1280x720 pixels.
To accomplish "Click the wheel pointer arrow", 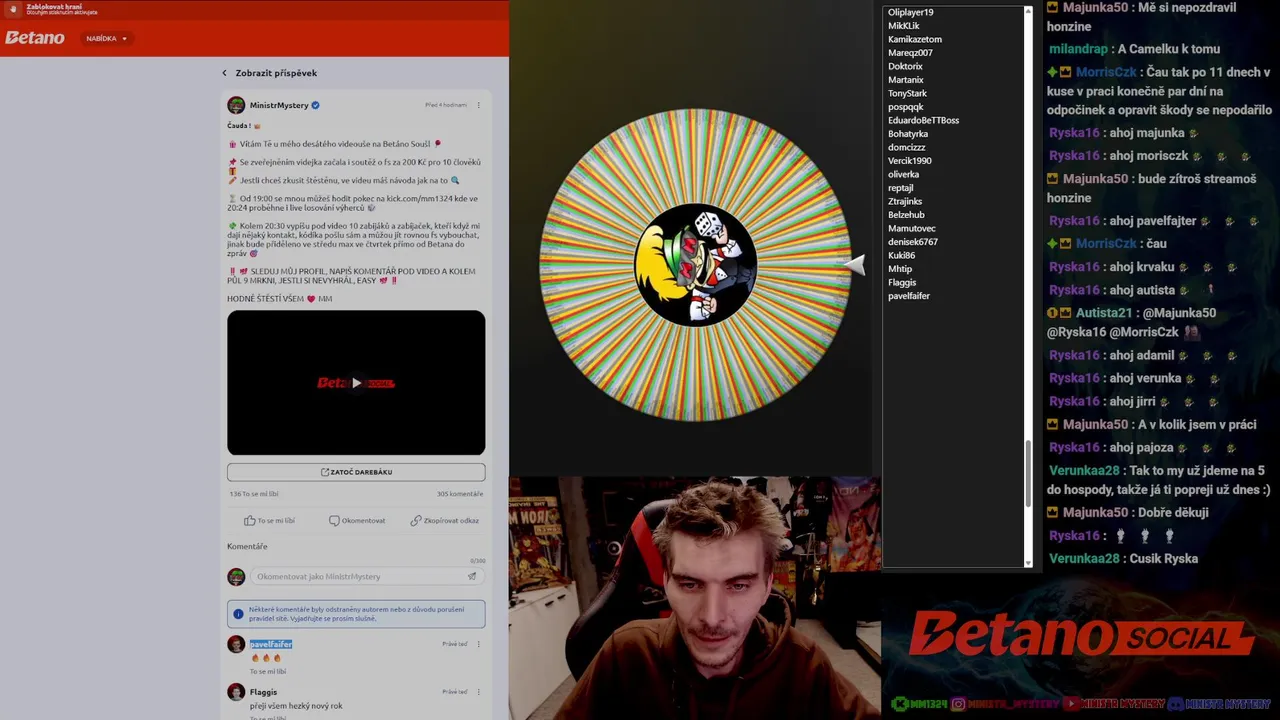I will (x=853, y=264).
